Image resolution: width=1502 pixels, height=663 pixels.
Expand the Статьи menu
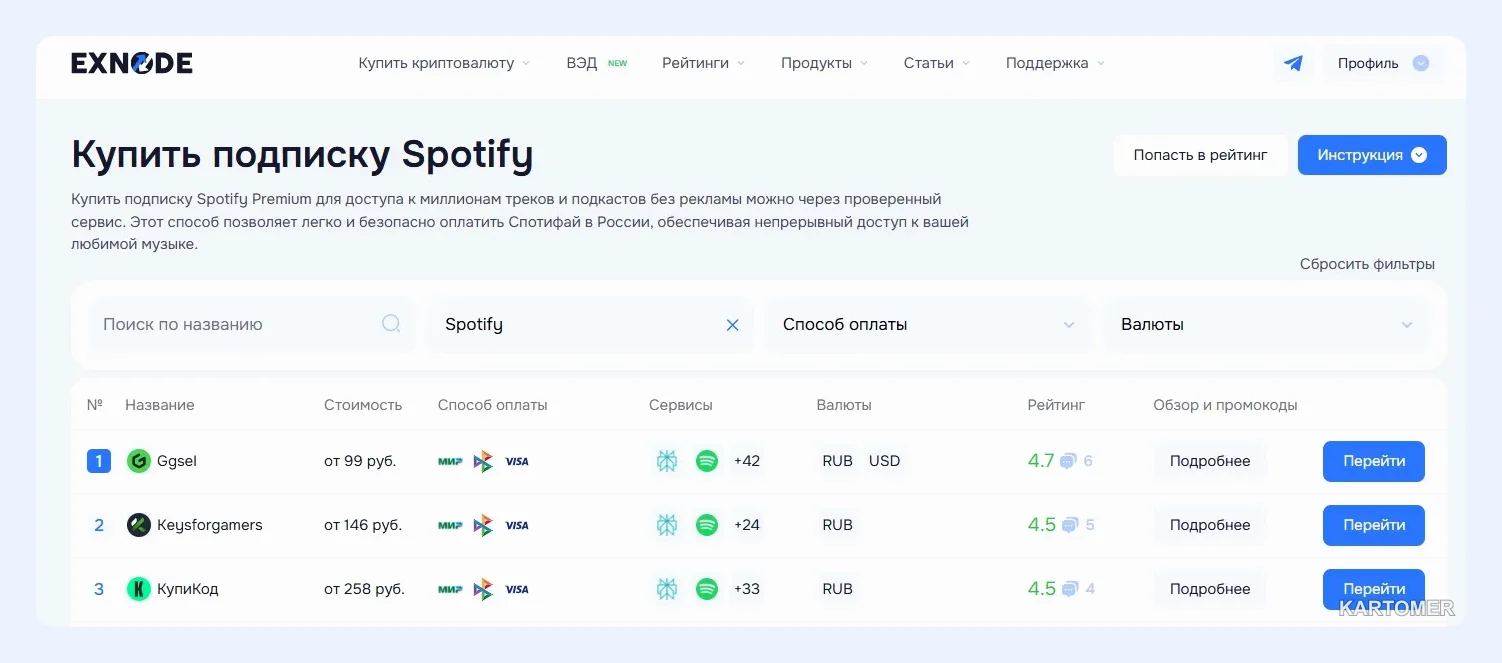click(x=937, y=63)
